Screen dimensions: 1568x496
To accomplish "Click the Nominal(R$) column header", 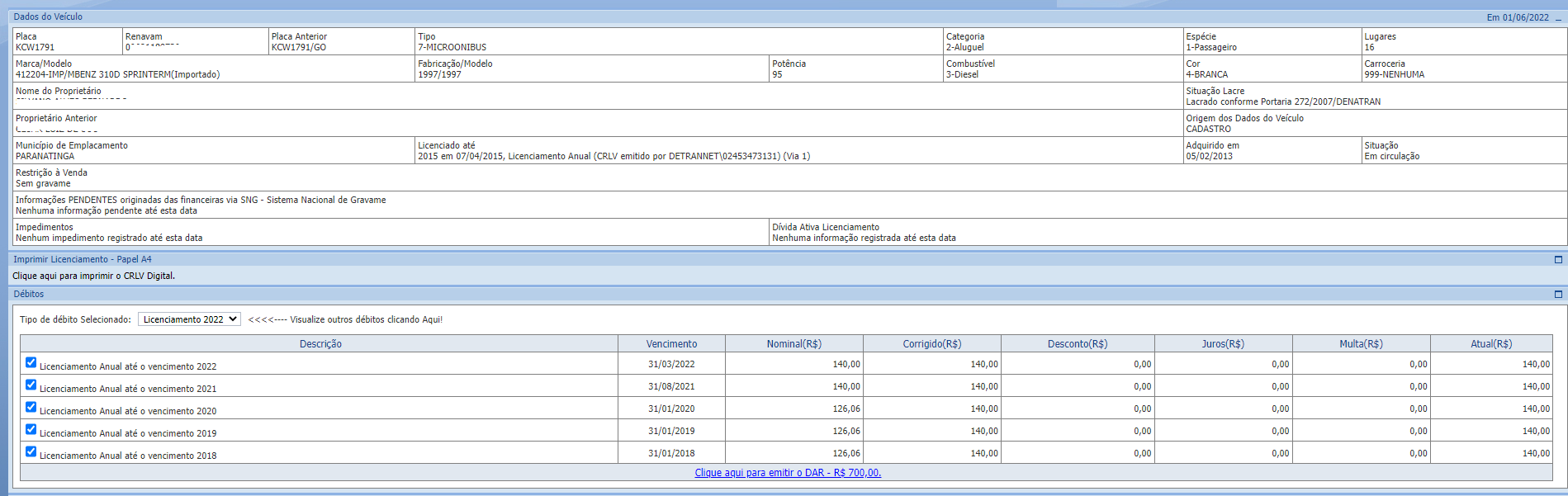I will pos(794,344).
